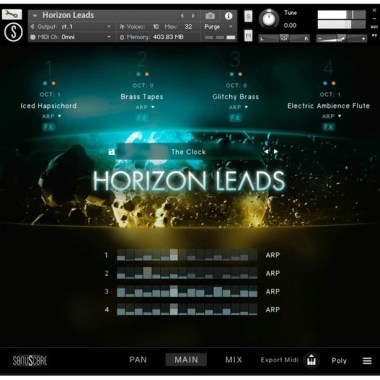Click the wrench settings icon
The width and height of the screenshot is (380, 380).
pos(12,14)
